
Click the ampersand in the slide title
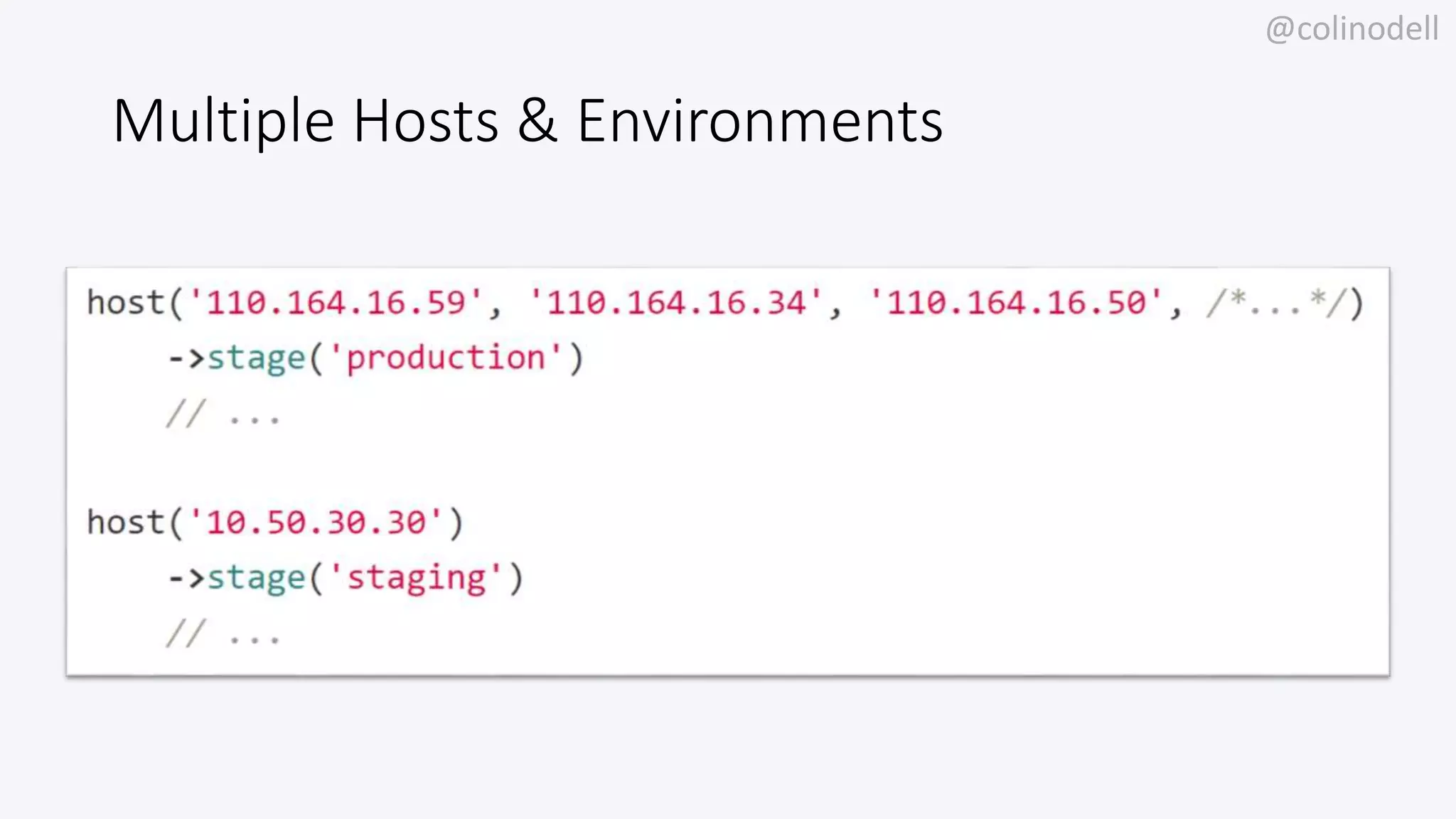(x=537, y=121)
